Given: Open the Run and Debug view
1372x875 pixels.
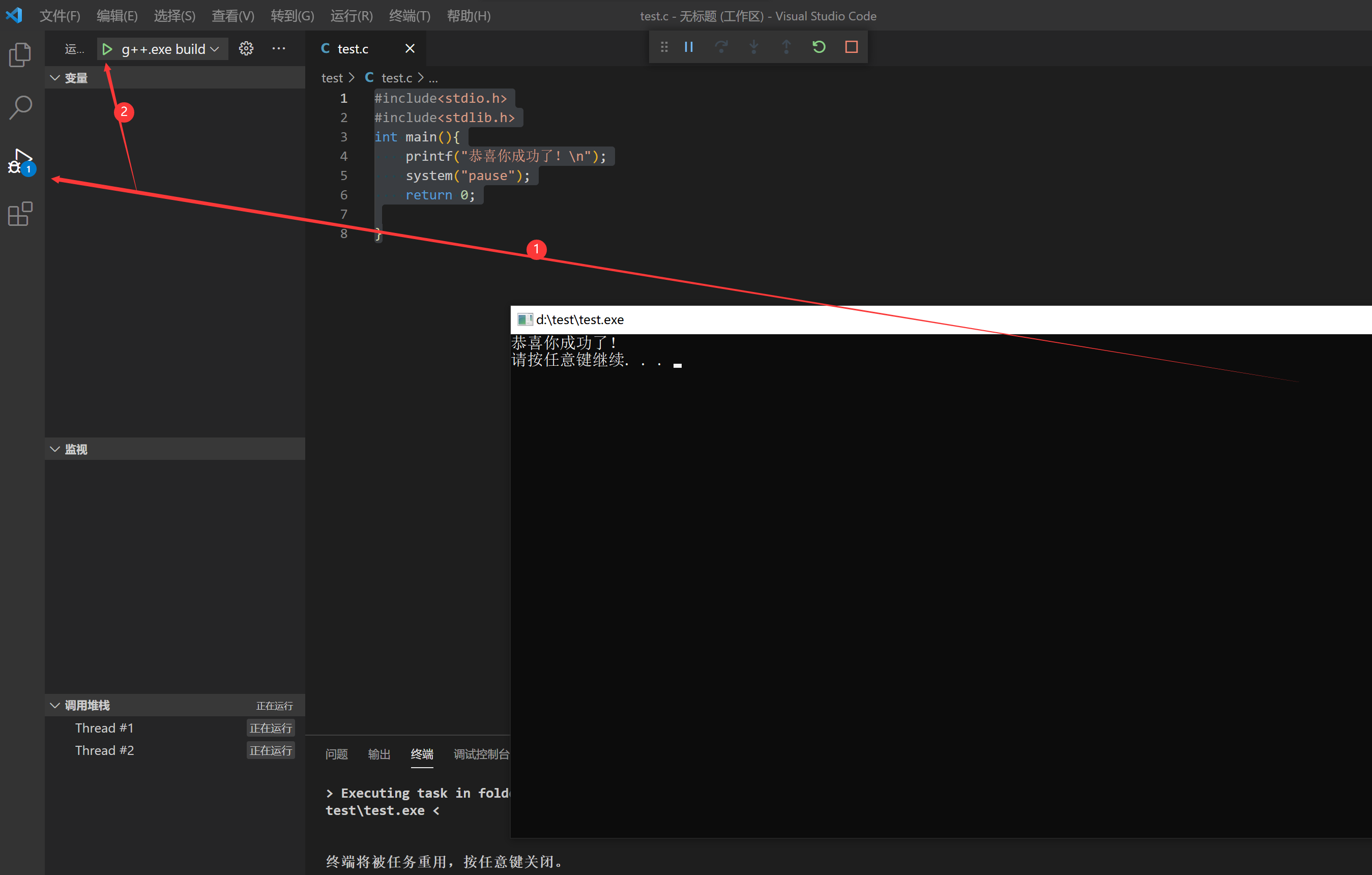Looking at the screenshot, I should tap(20, 161).
